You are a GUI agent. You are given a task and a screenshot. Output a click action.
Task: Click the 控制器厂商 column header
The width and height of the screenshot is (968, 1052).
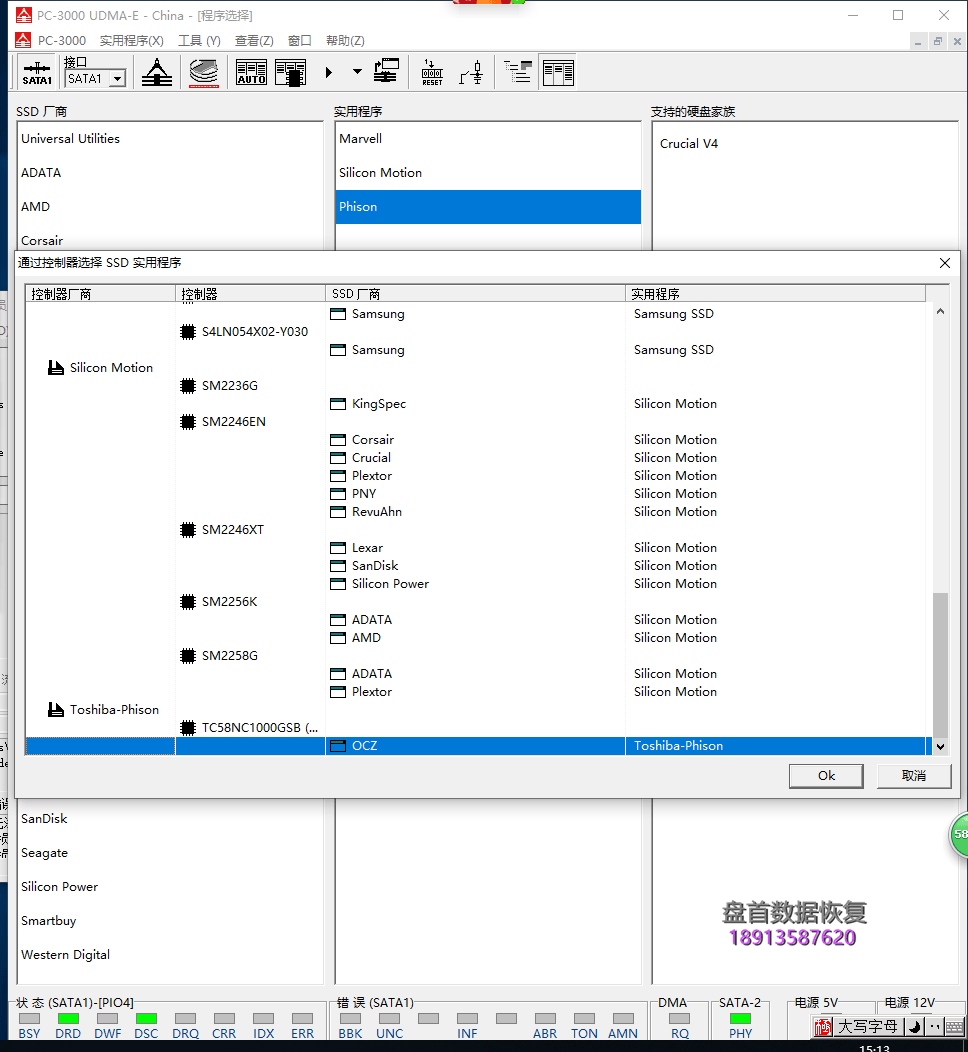[x=100, y=294]
